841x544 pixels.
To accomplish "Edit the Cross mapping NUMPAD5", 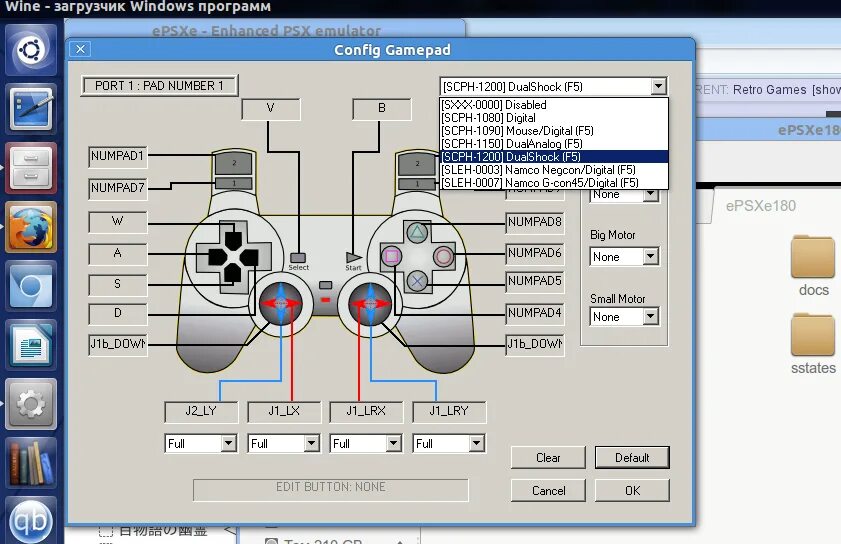I will point(535,281).
